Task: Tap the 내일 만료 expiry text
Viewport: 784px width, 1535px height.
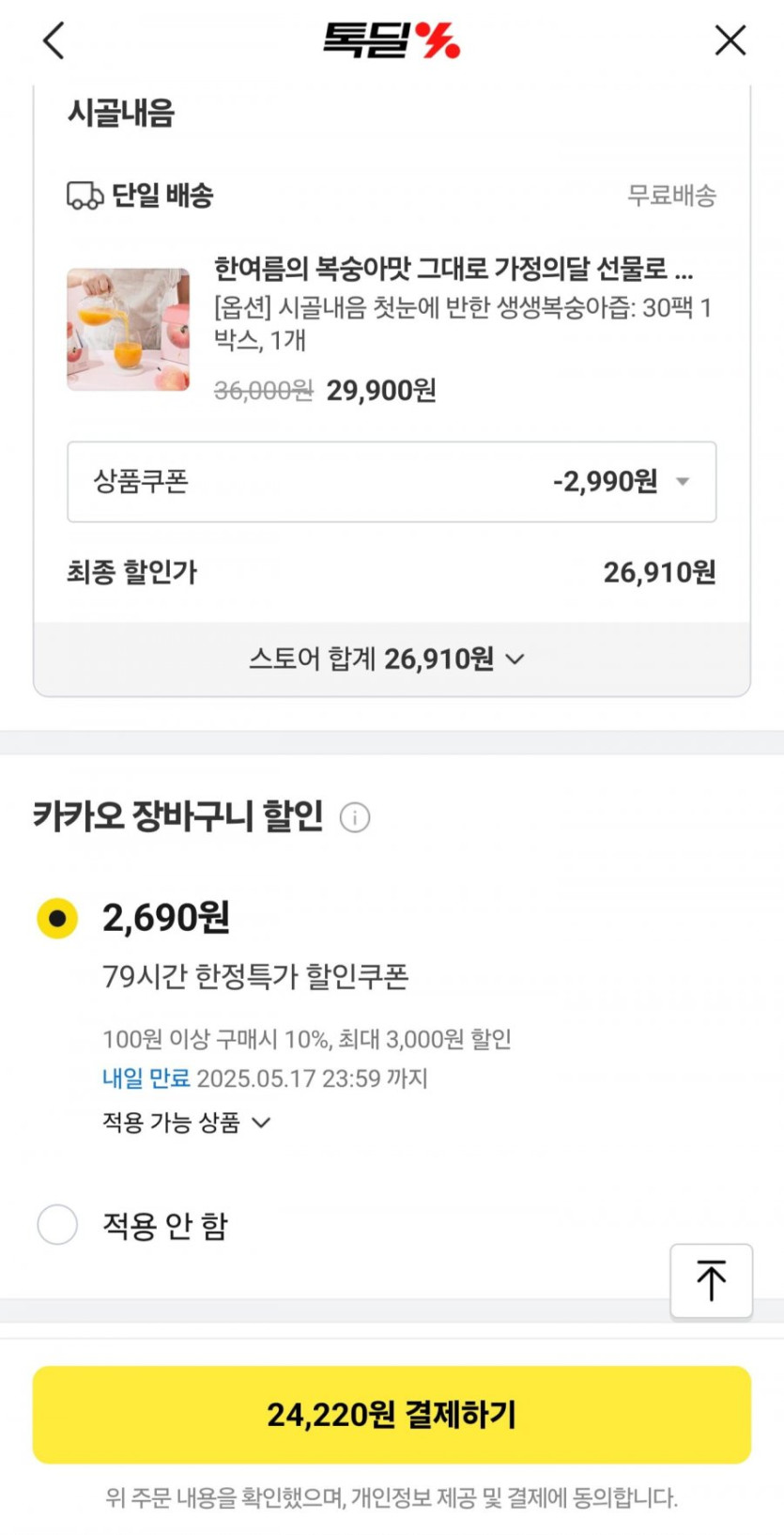Action: 146,1078
